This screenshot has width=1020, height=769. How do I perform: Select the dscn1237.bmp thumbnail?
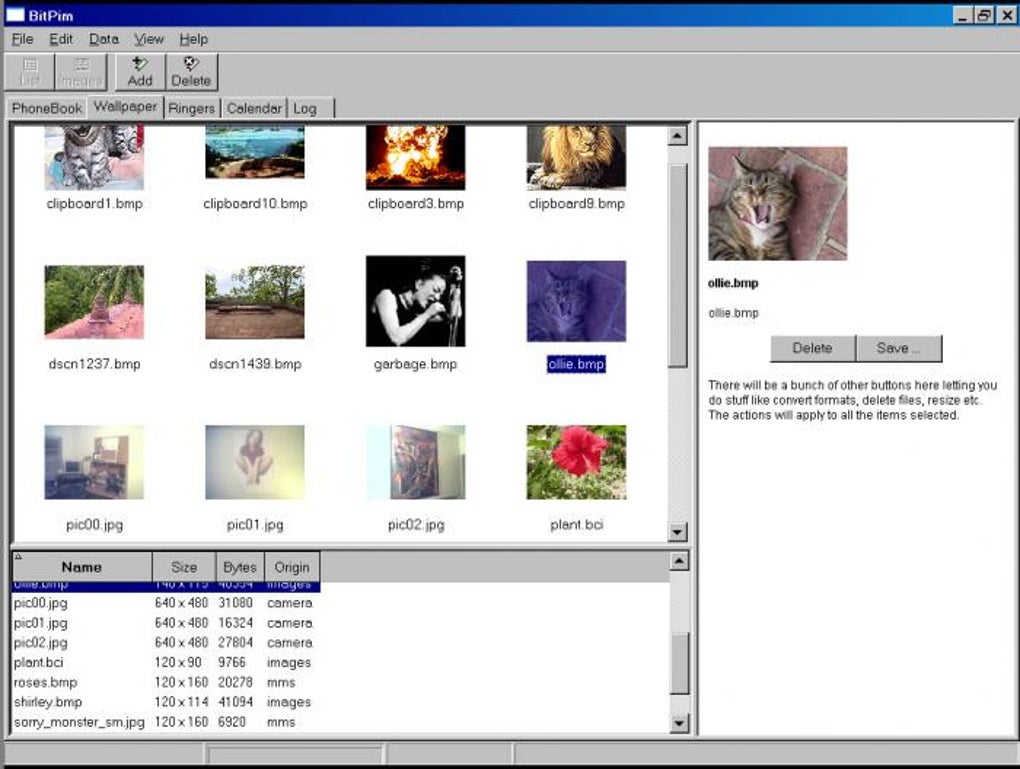pyautogui.click(x=94, y=302)
